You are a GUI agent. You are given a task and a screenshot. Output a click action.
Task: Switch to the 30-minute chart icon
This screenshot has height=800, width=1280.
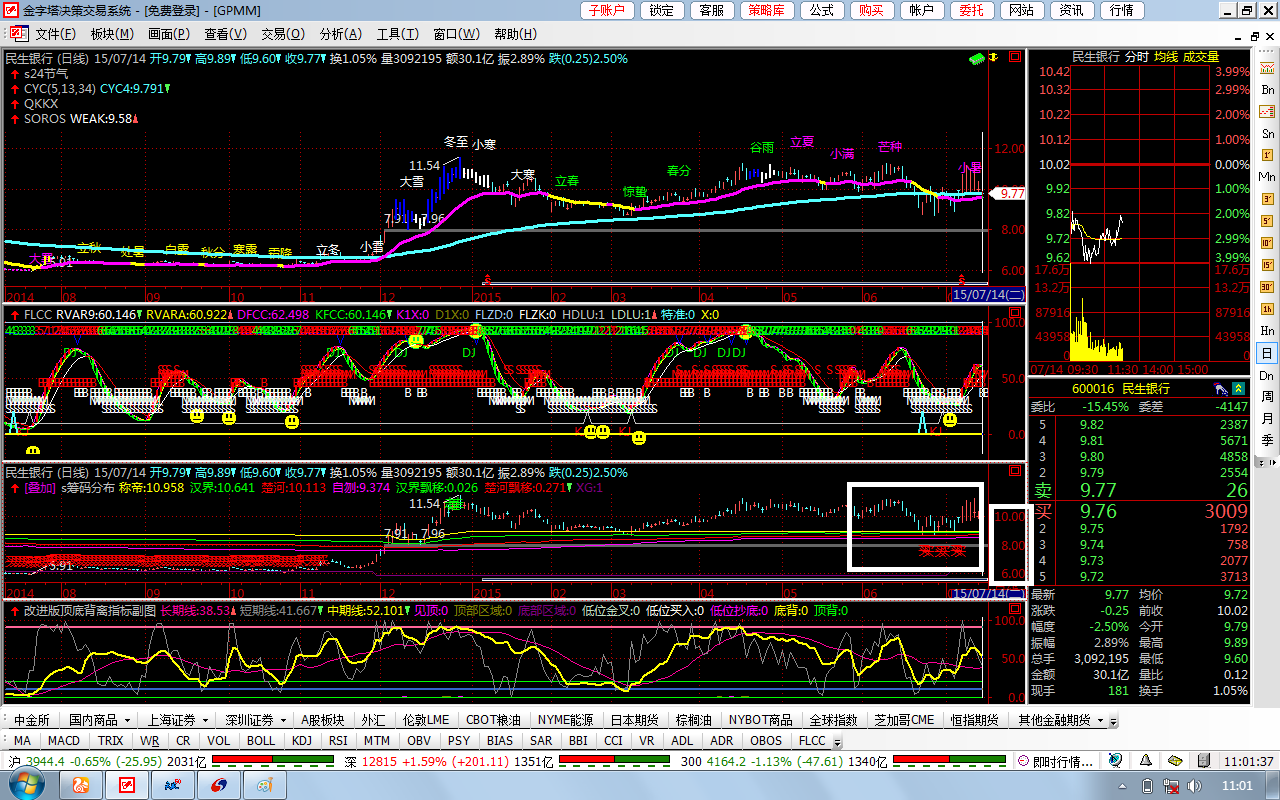[x=1267, y=287]
